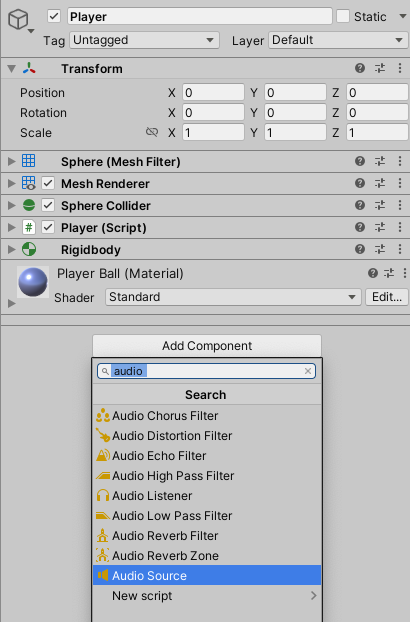Viewport: 410px width, 622px height.
Task: Open Player Ball material help icon
Action: tap(373, 273)
